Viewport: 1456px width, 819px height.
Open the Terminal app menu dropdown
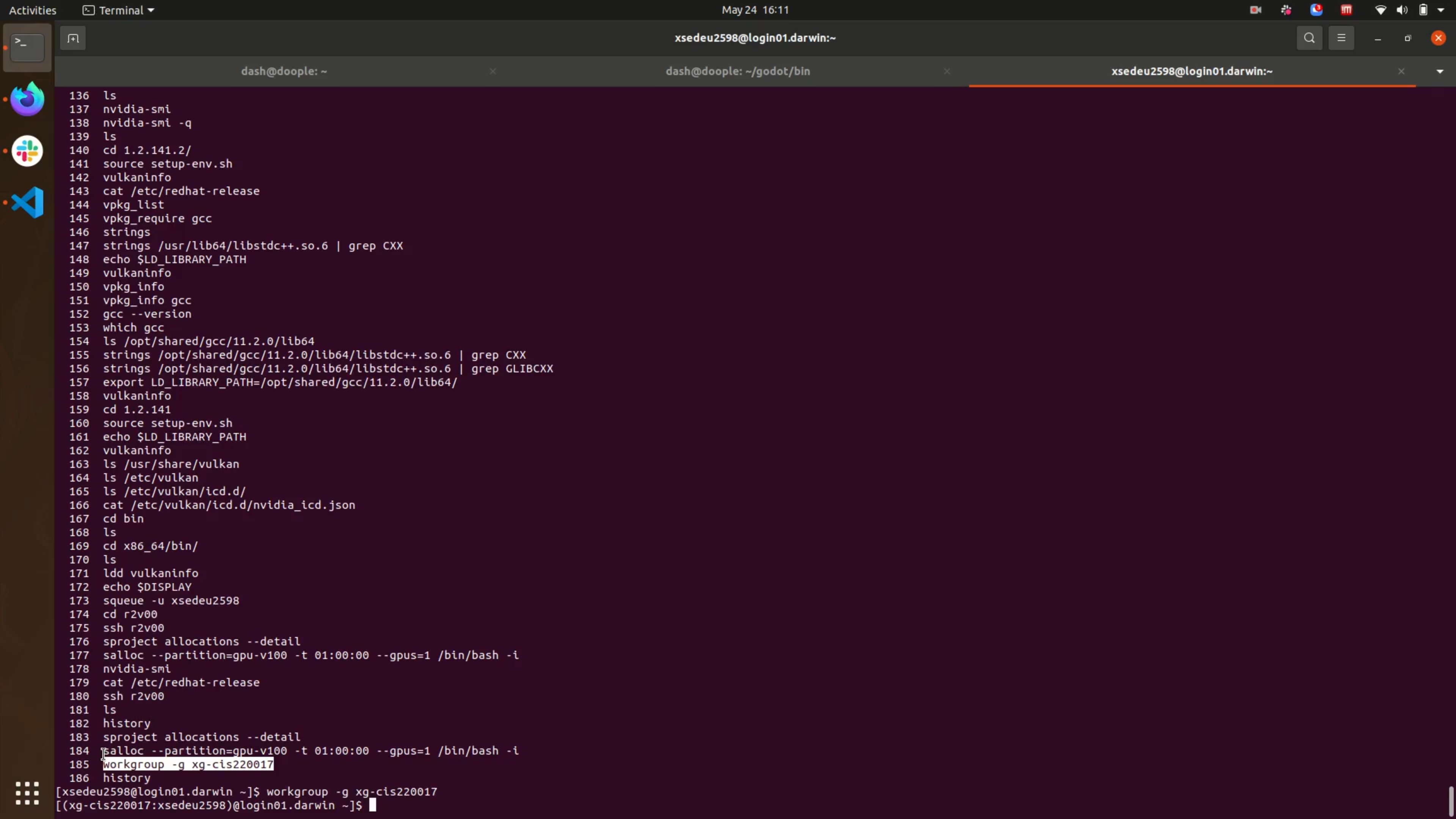point(118,10)
